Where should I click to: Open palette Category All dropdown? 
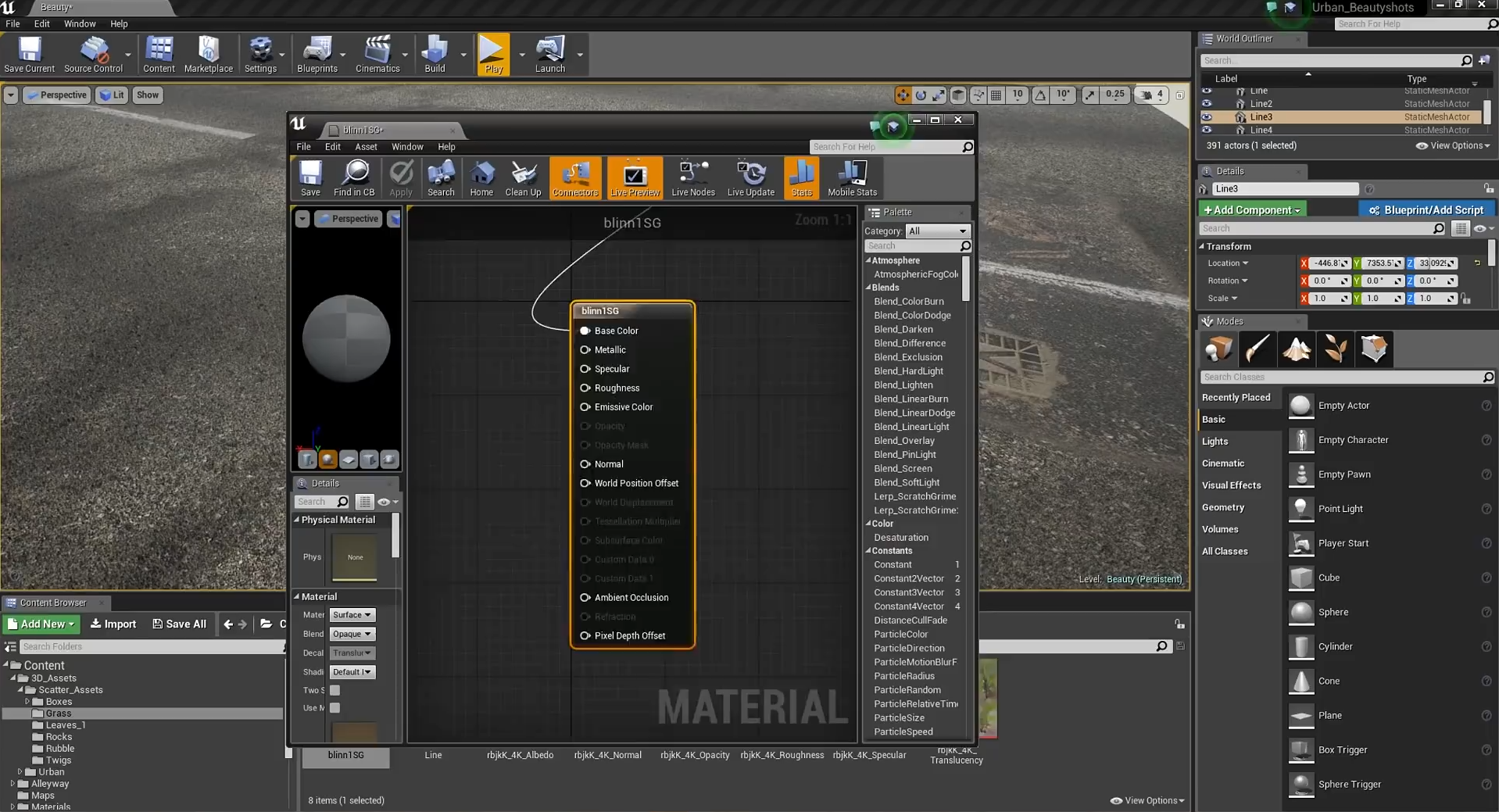point(937,231)
